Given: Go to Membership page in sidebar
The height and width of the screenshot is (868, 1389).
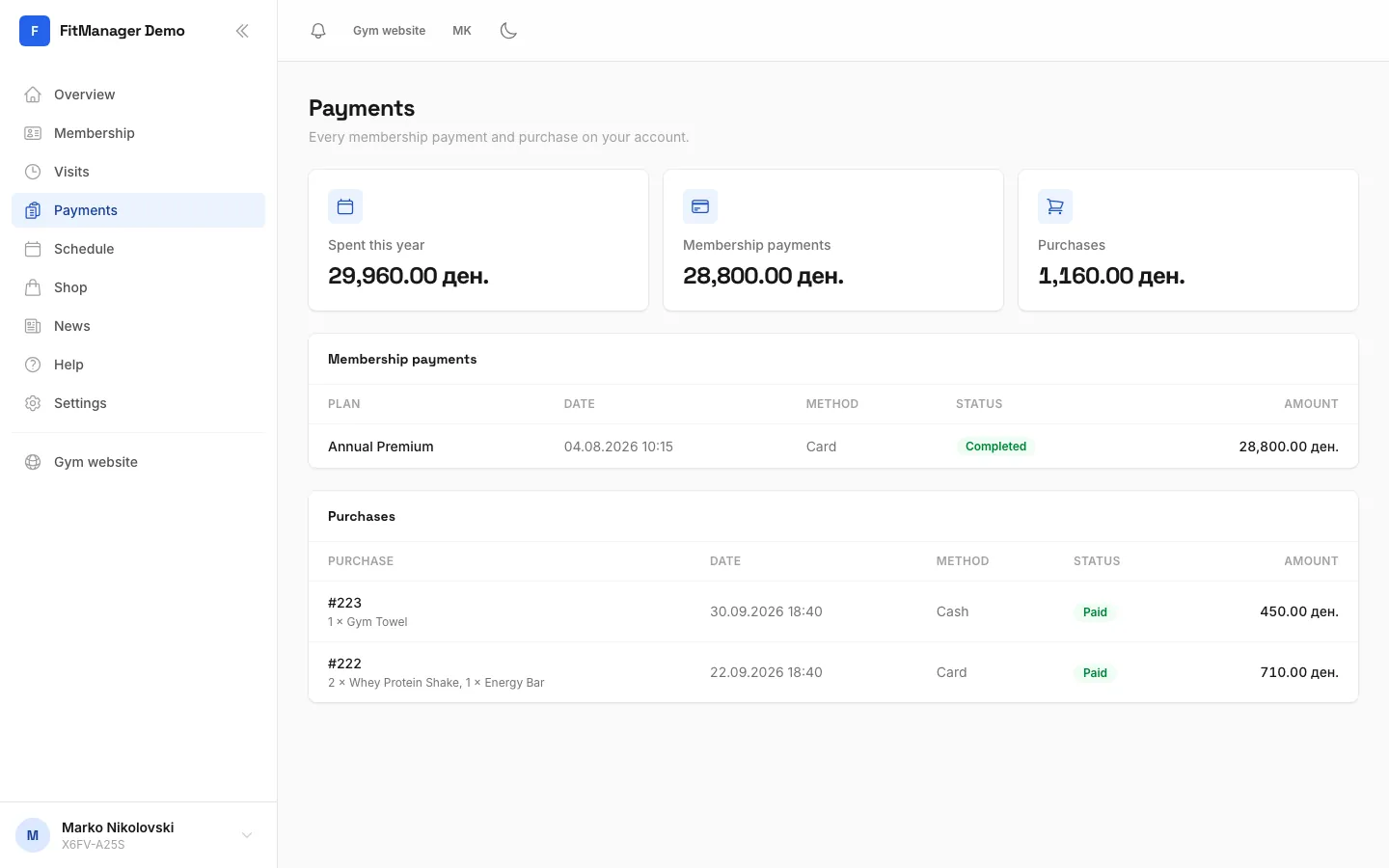Looking at the screenshot, I should tap(138, 133).
